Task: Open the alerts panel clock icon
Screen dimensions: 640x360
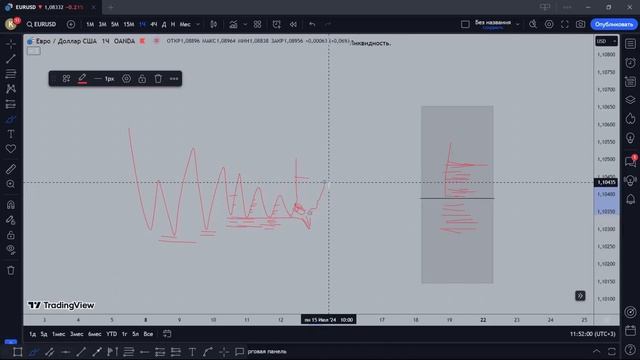Action: tap(630, 63)
